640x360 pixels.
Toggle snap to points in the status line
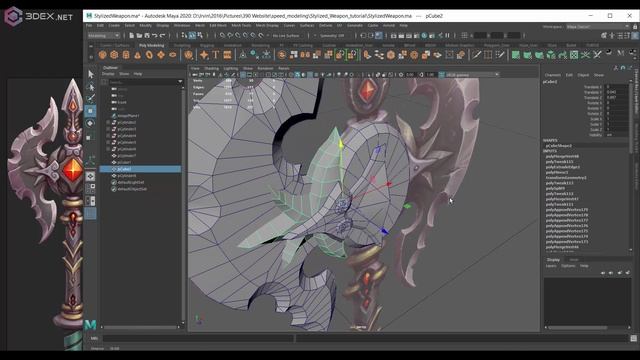pos(238,36)
